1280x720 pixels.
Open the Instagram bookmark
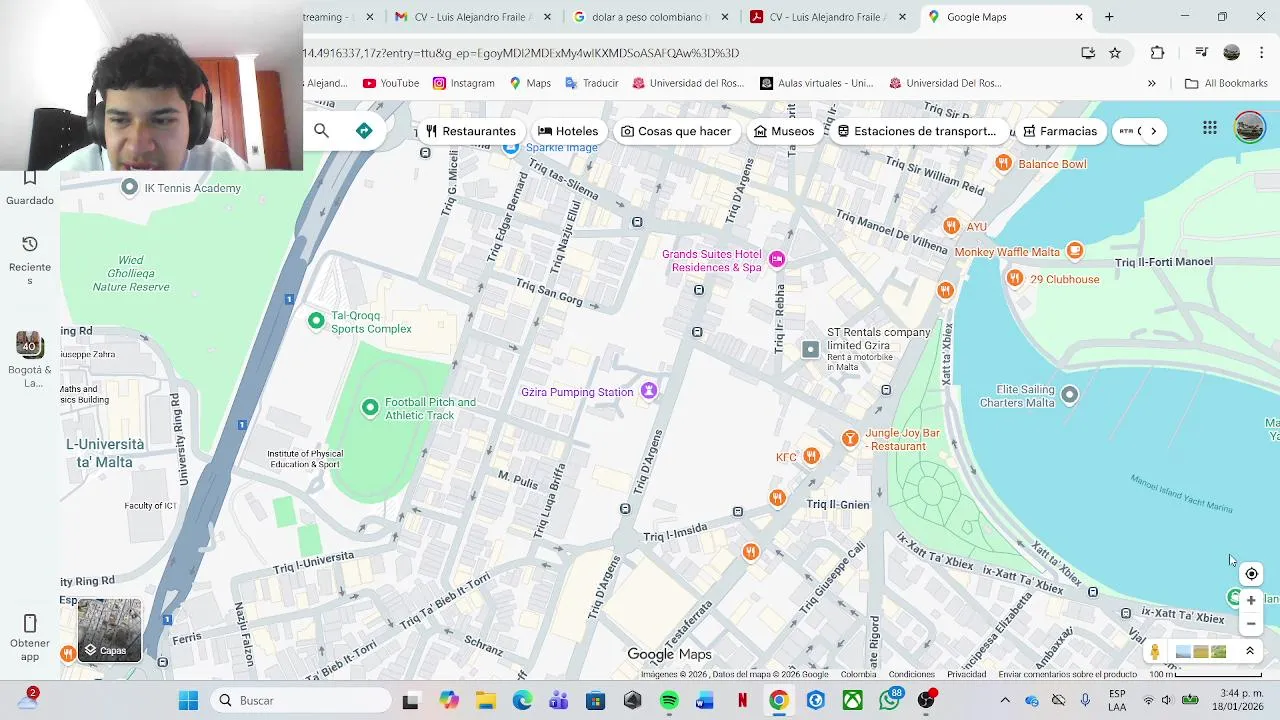(463, 83)
